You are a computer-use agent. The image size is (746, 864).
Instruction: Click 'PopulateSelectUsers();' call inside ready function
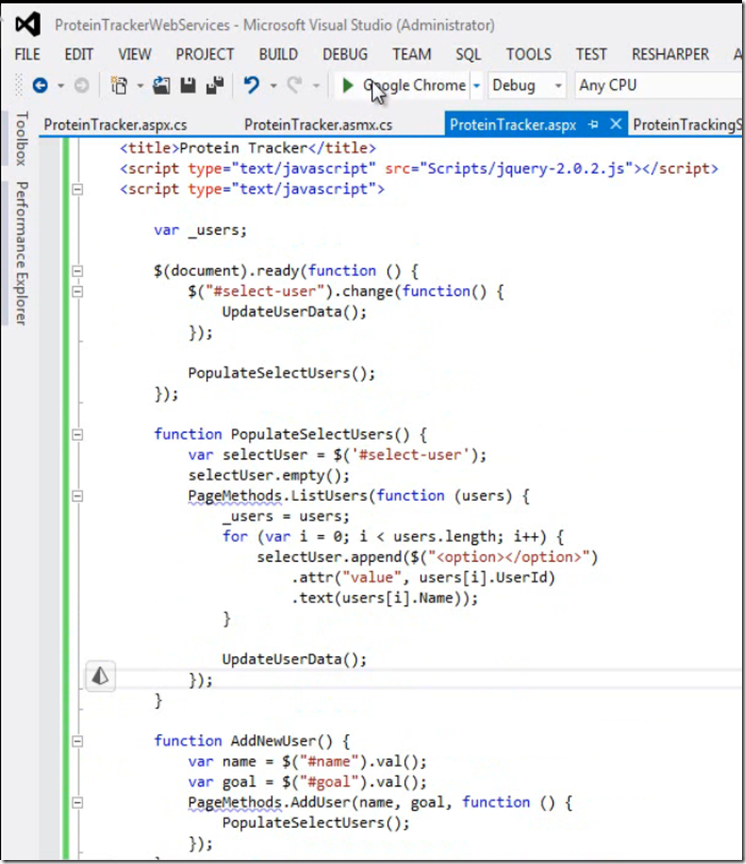pos(282,373)
